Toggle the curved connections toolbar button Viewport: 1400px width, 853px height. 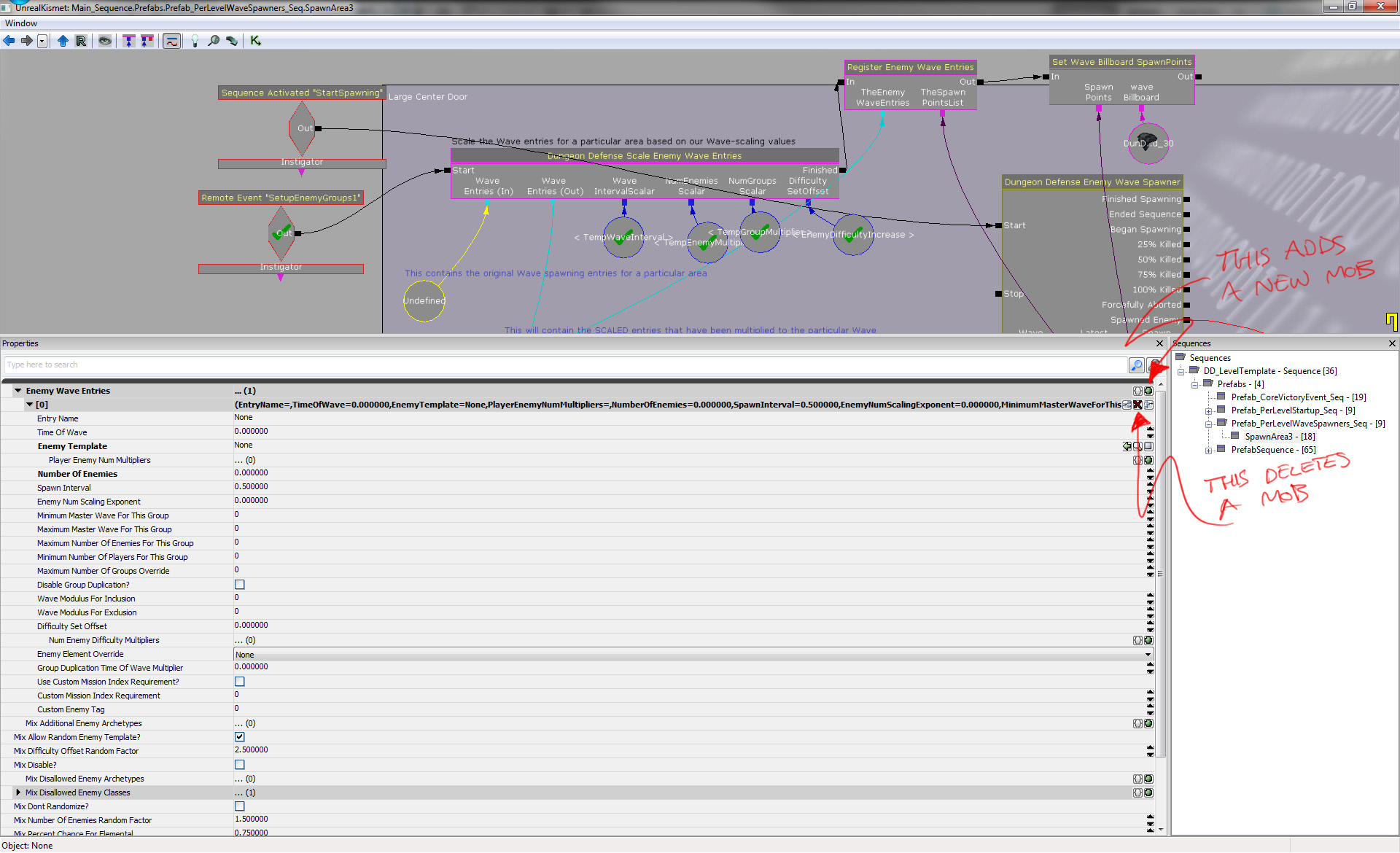172,41
